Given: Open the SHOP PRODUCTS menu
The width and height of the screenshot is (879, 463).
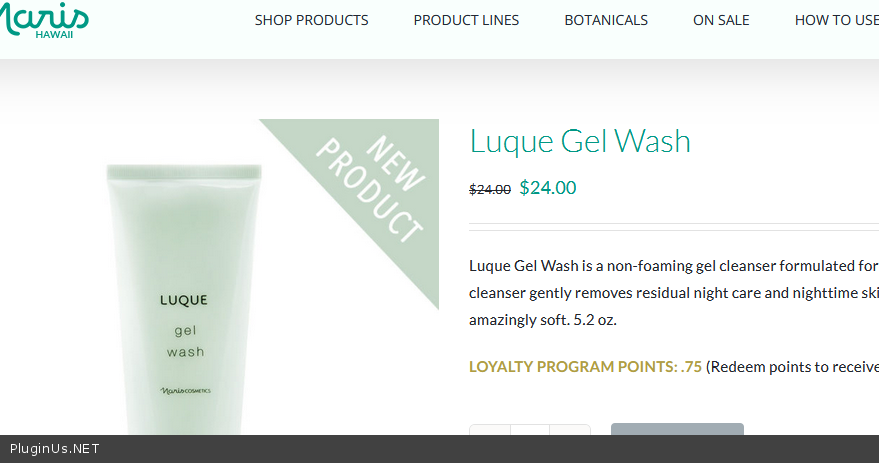Looking at the screenshot, I should pos(311,20).
